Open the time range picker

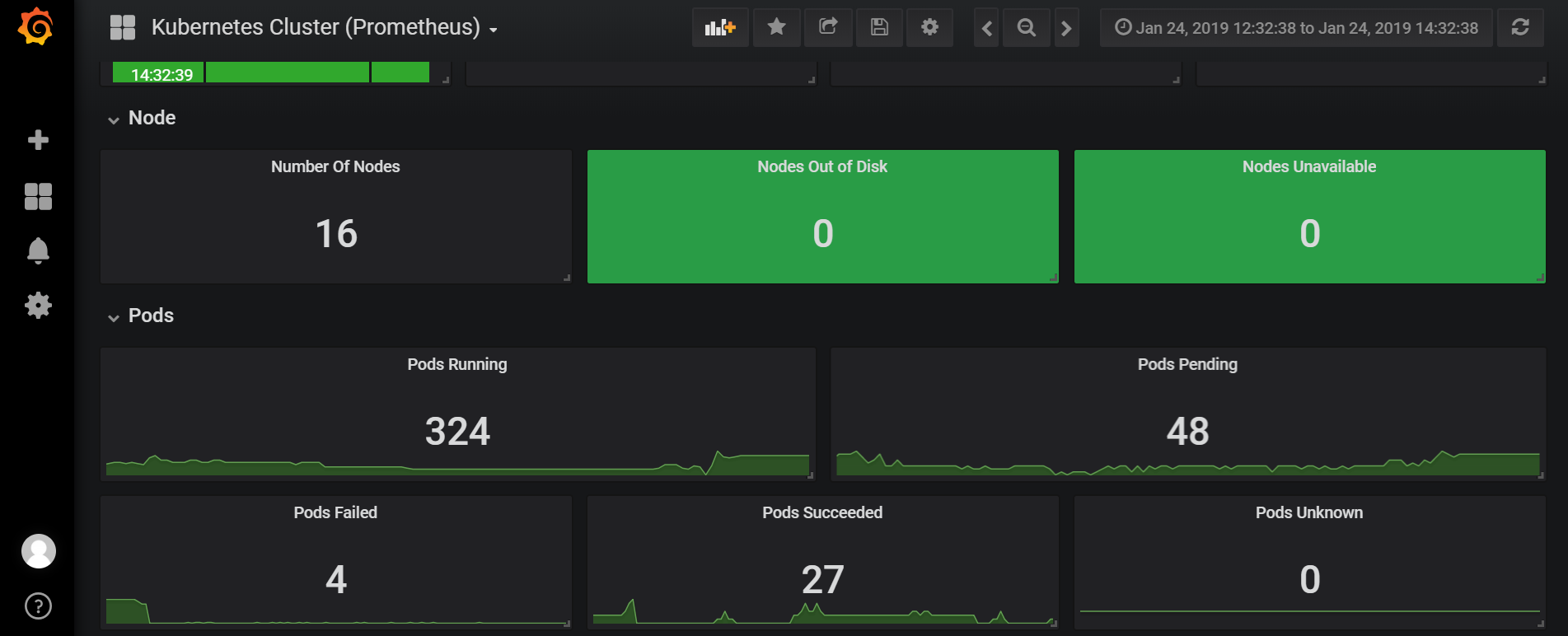pyautogui.click(x=1296, y=28)
